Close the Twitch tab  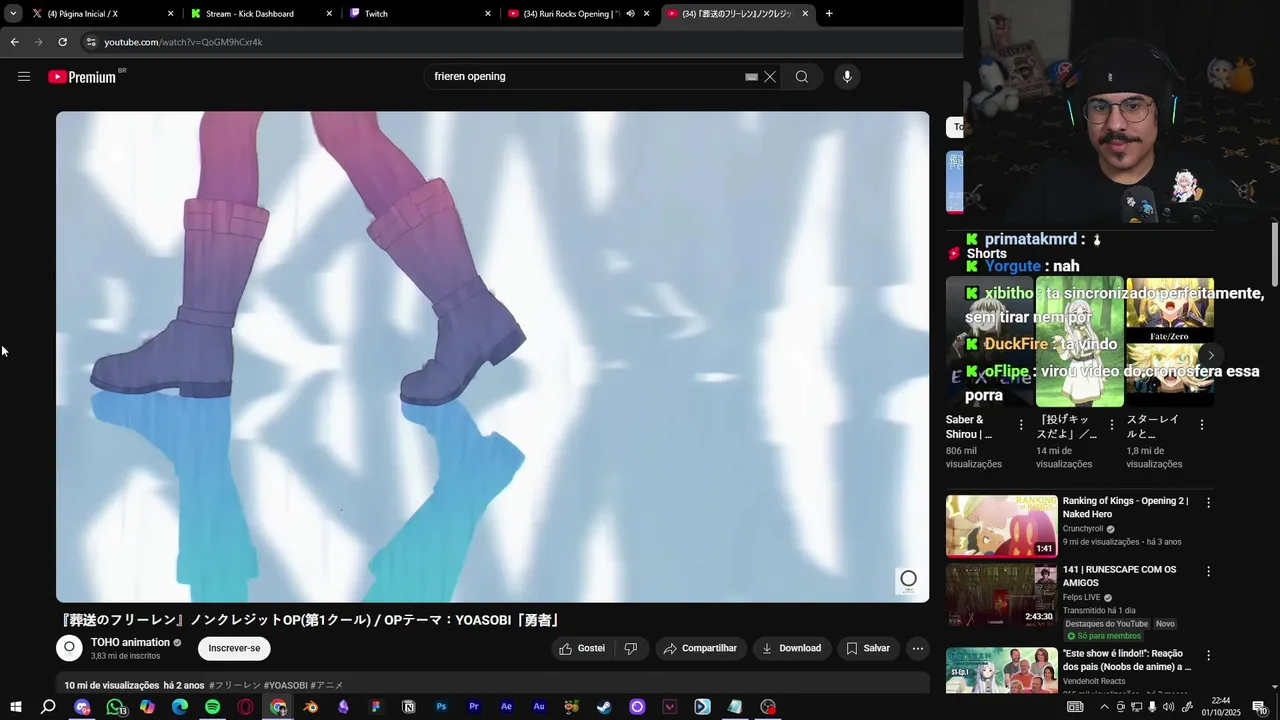488,14
